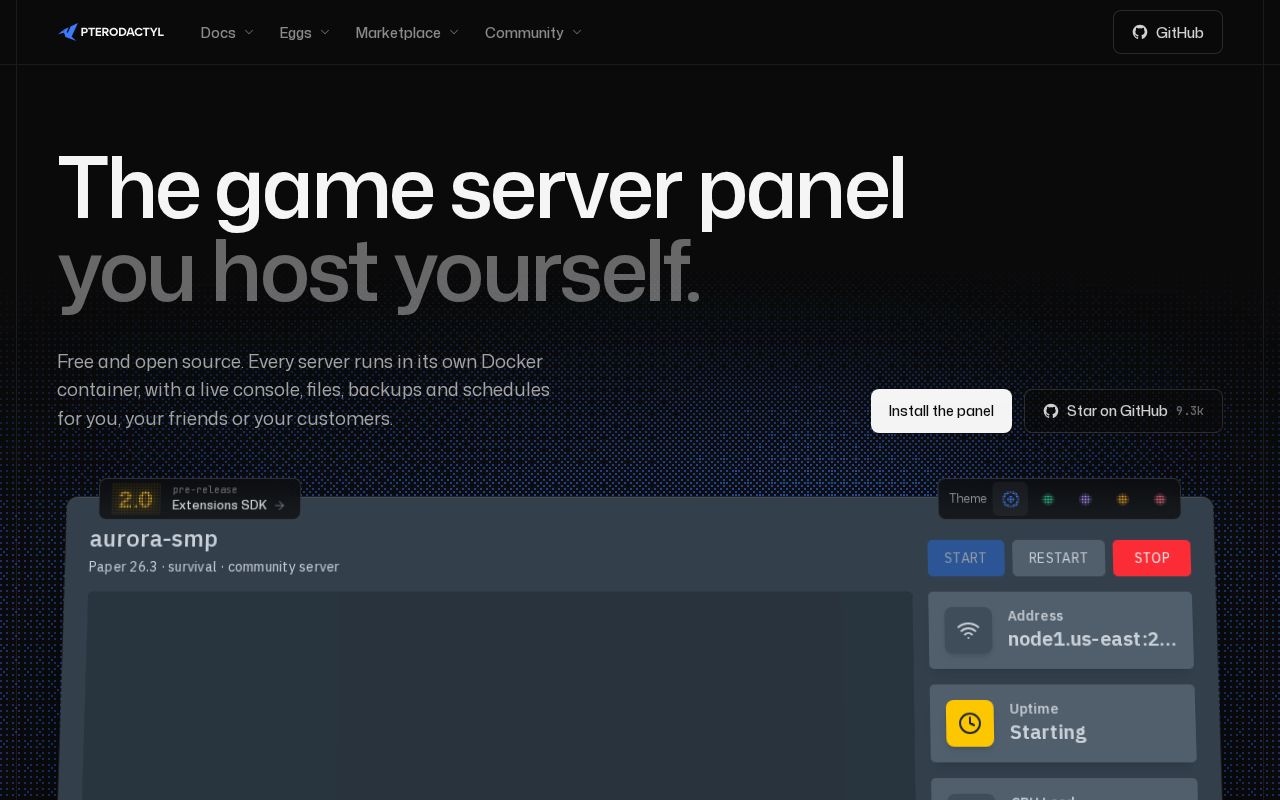Screen dimensions: 1280x800
Task: Expand the Community menu
Action: point(533,32)
